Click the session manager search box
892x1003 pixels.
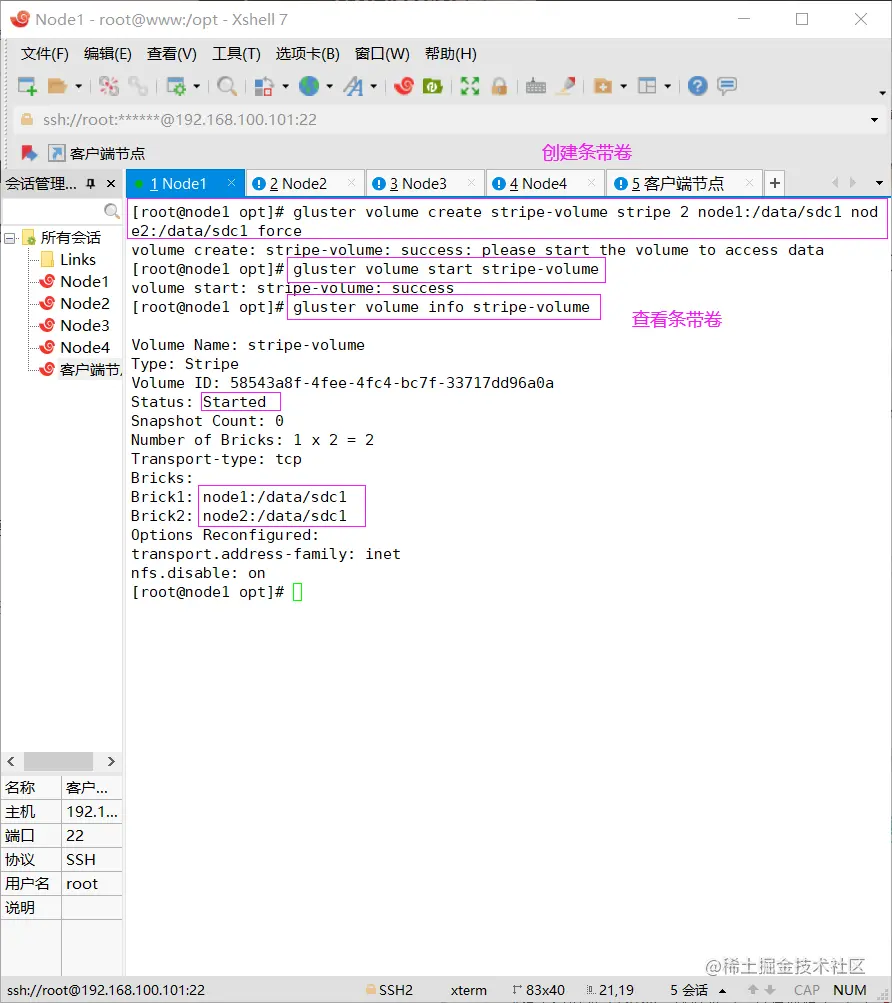tap(61, 210)
